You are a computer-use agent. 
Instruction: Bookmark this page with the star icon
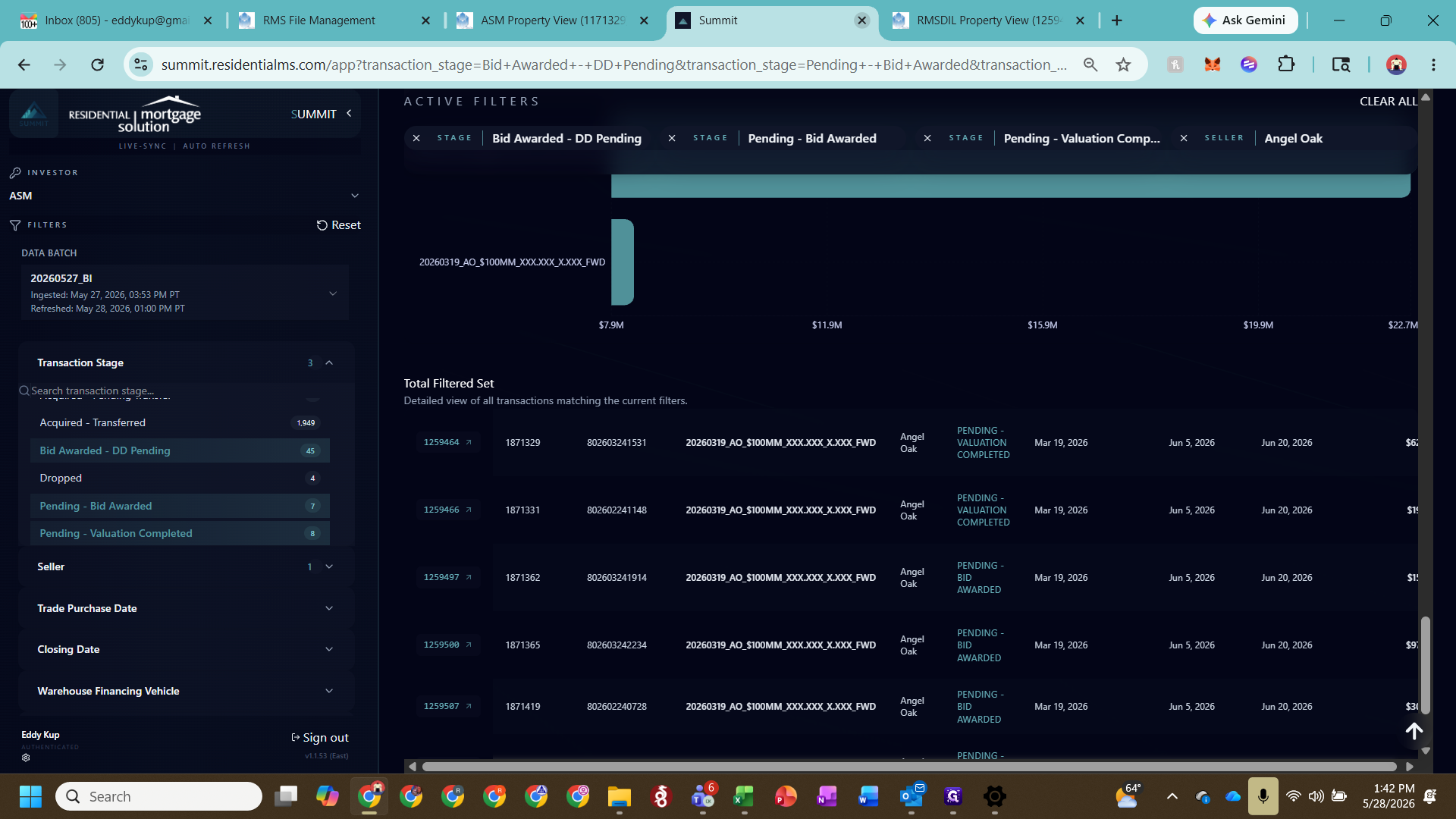coord(1123,65)
